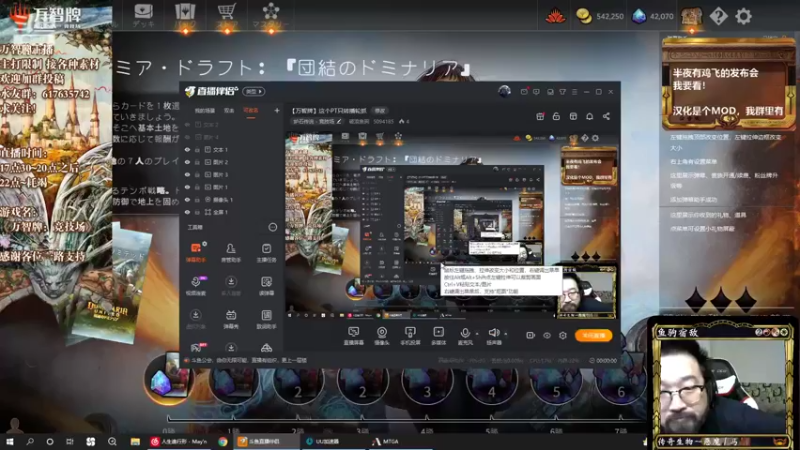
Task: Switch to the leftmost scene tab
Action: pyautogui.click(x=205, y=110)
